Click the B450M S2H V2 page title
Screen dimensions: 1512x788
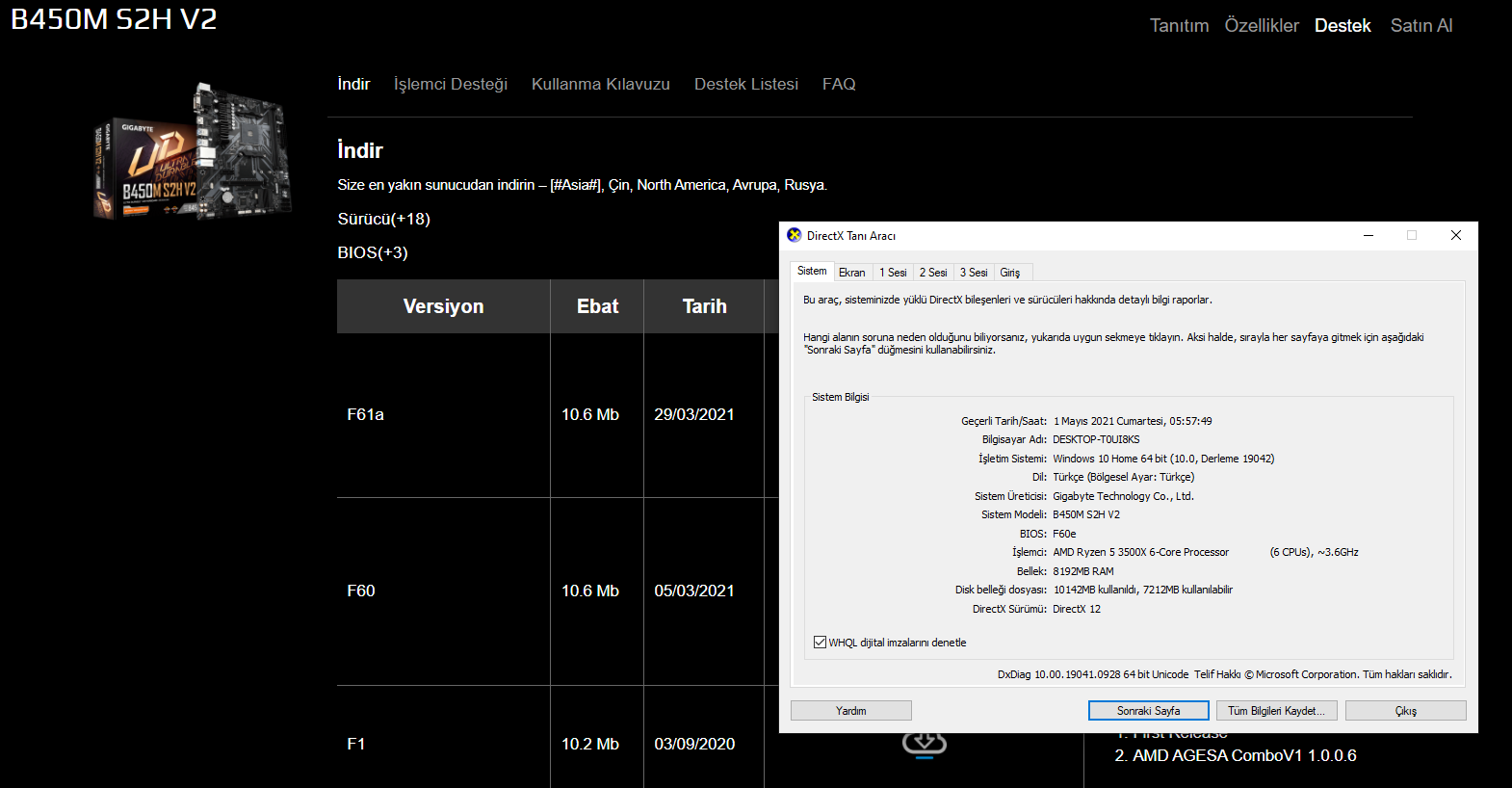(114, 18)
